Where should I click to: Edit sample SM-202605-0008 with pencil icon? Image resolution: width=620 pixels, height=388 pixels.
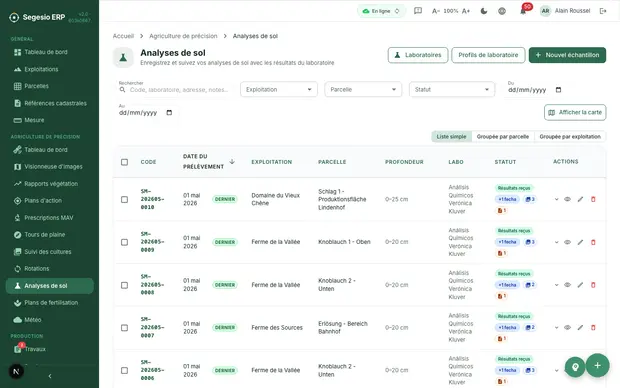[580, 285]
